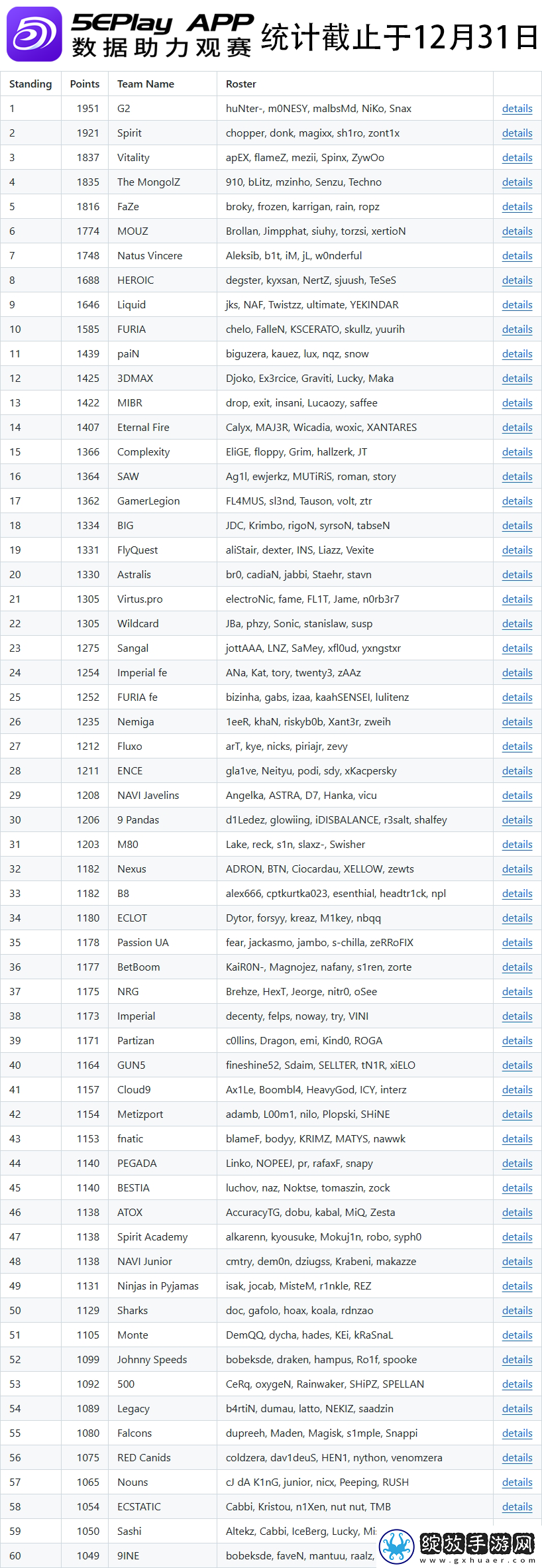This screenshot has height=1568, width=542.
Task: Open details link for Monte
Action: pyautogui.click(x=517, y=1335)
